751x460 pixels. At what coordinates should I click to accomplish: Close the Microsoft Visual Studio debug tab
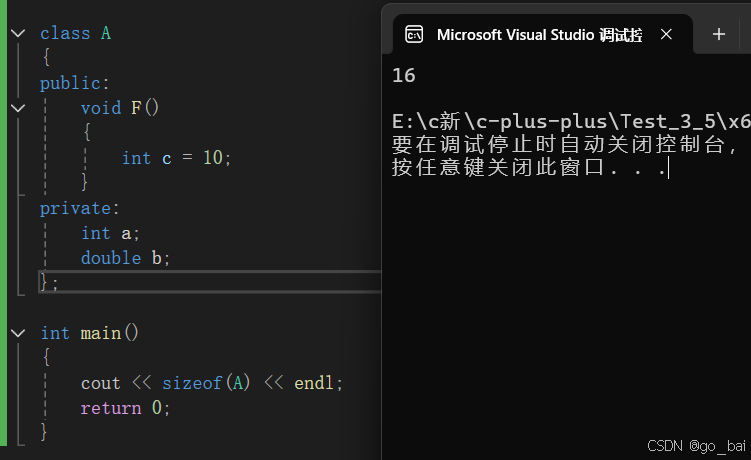(666, 34)
